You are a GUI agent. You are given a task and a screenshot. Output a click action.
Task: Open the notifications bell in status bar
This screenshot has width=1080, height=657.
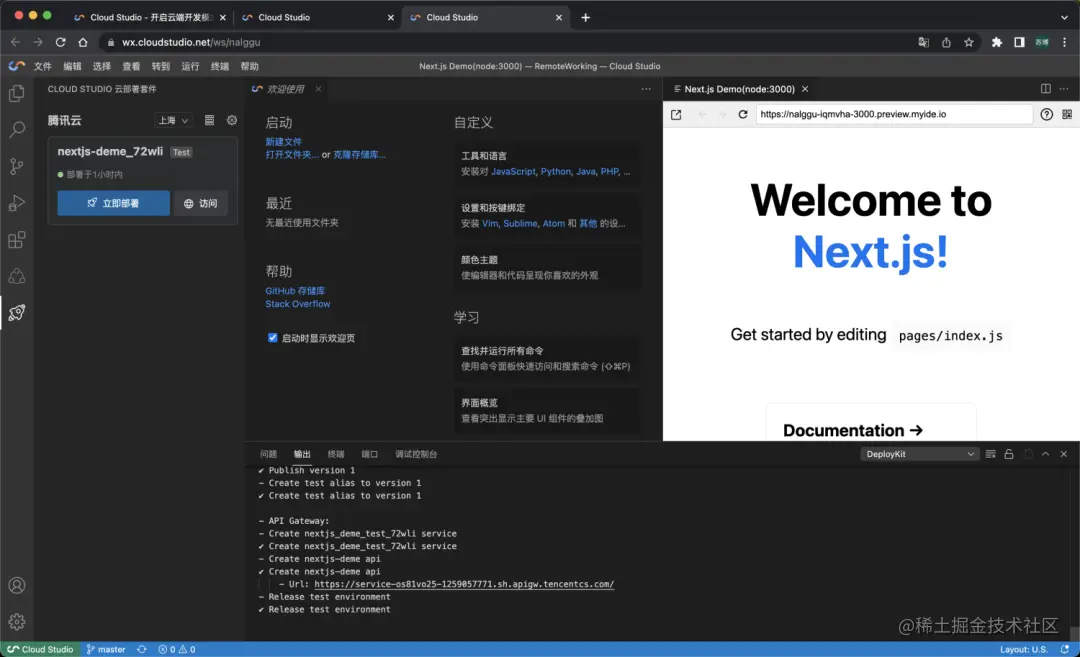click(1065, 649)
